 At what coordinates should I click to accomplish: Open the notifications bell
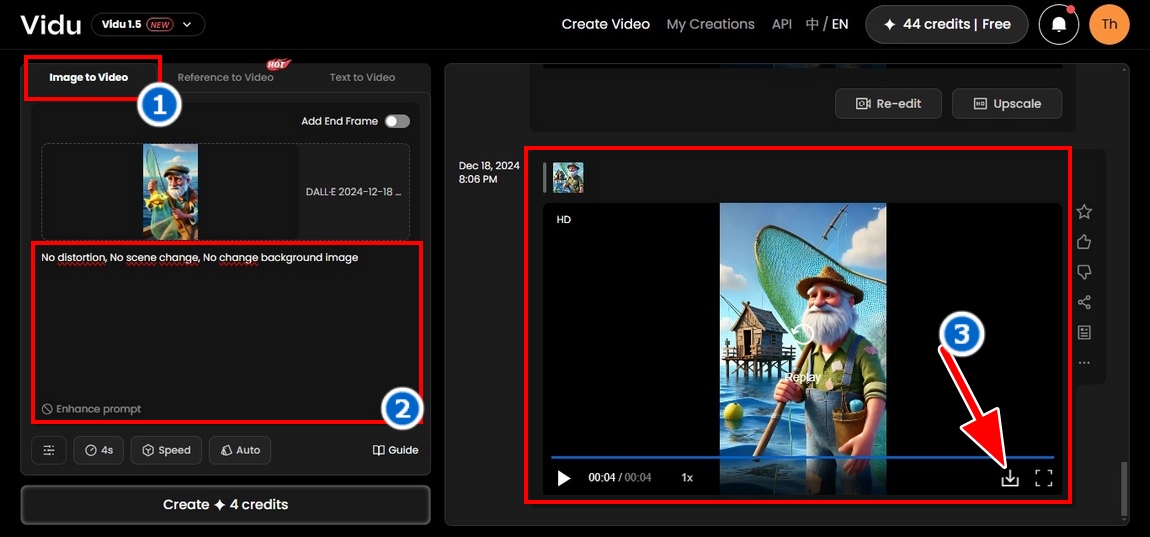pyautogui.click(x=1058, y=24)
